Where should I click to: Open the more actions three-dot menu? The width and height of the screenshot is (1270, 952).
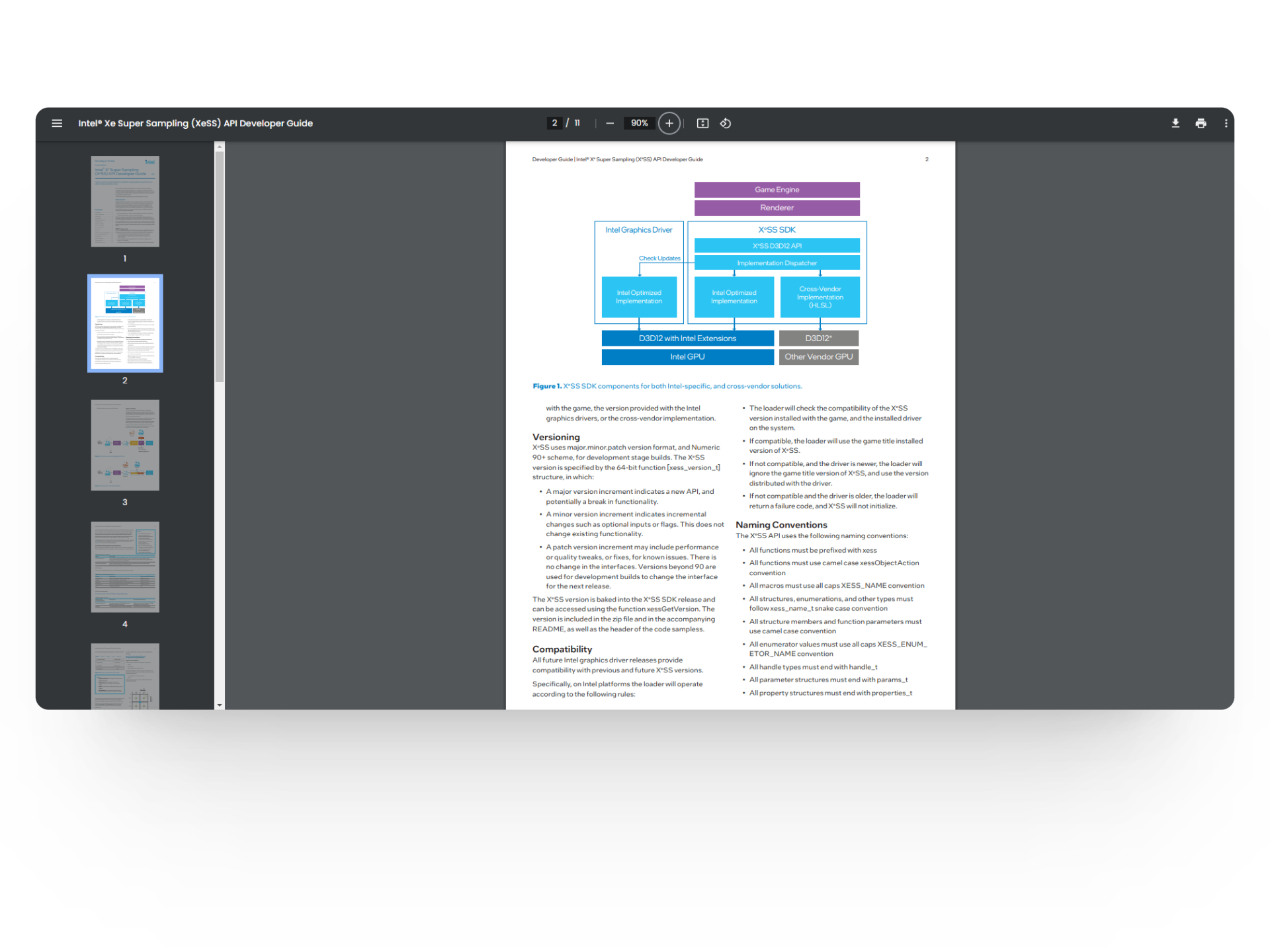point(1226,123)
